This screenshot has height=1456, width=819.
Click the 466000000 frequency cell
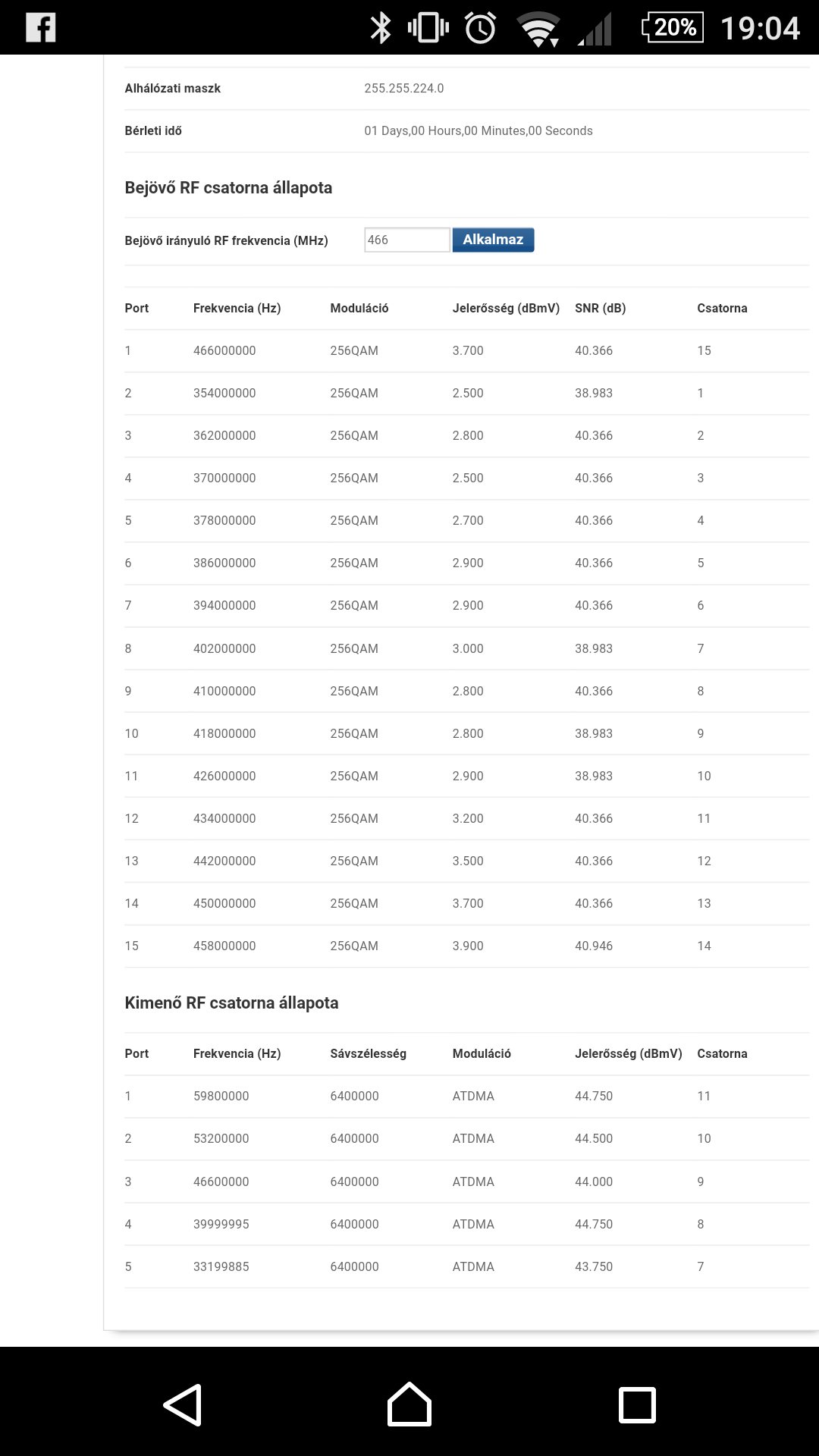(x=224, y=350)
